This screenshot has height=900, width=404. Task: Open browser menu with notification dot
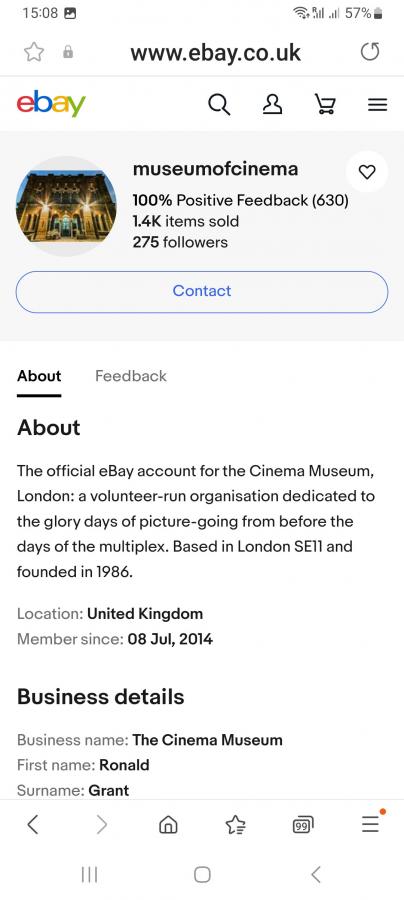pyautogui.click(x=371, y=824)
